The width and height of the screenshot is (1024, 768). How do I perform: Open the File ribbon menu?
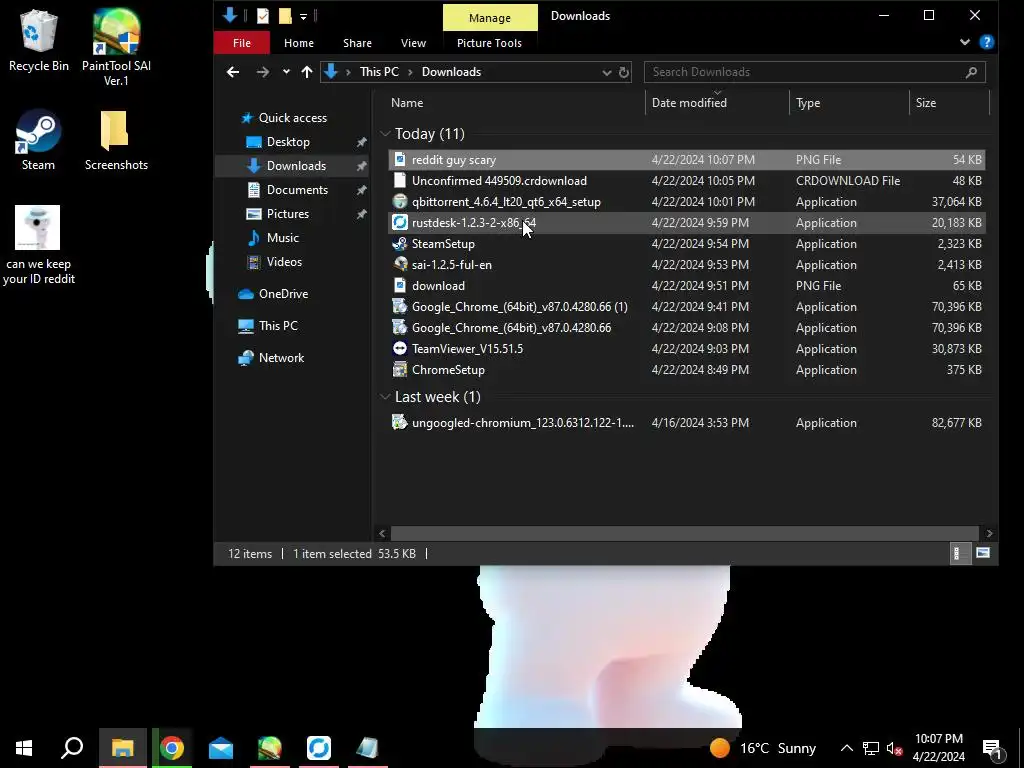click(x=242, y=43)
